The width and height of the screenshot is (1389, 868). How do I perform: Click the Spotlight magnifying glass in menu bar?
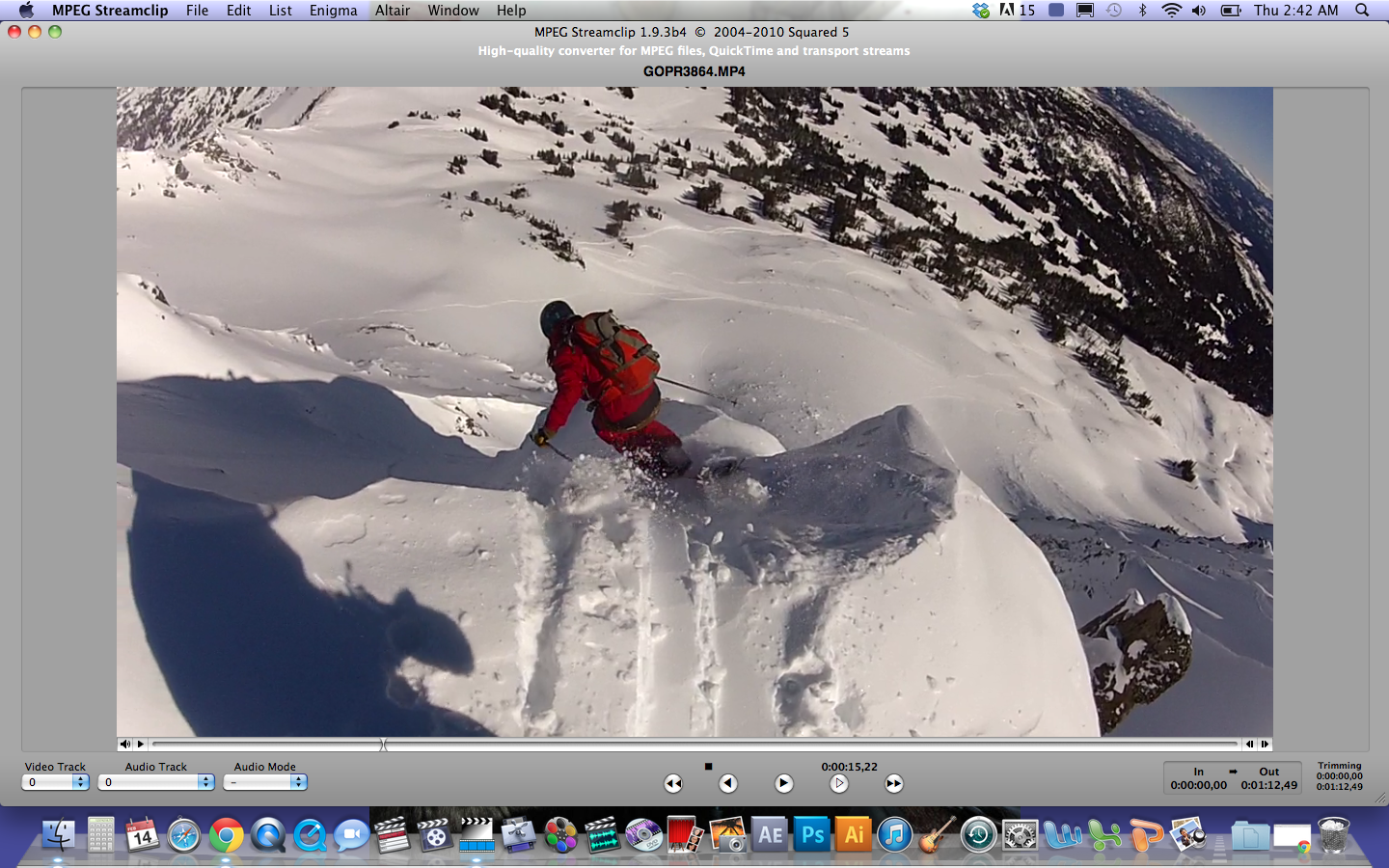[1362, 11]
